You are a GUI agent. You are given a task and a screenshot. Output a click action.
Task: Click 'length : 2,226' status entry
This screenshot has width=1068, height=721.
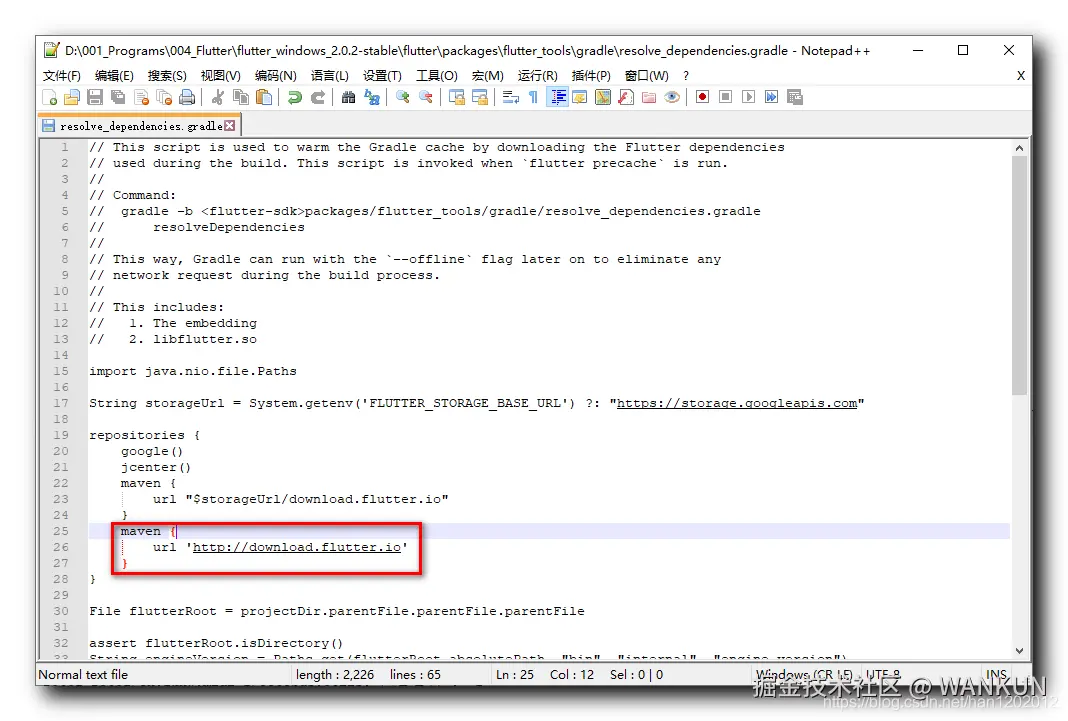(335, 675)
